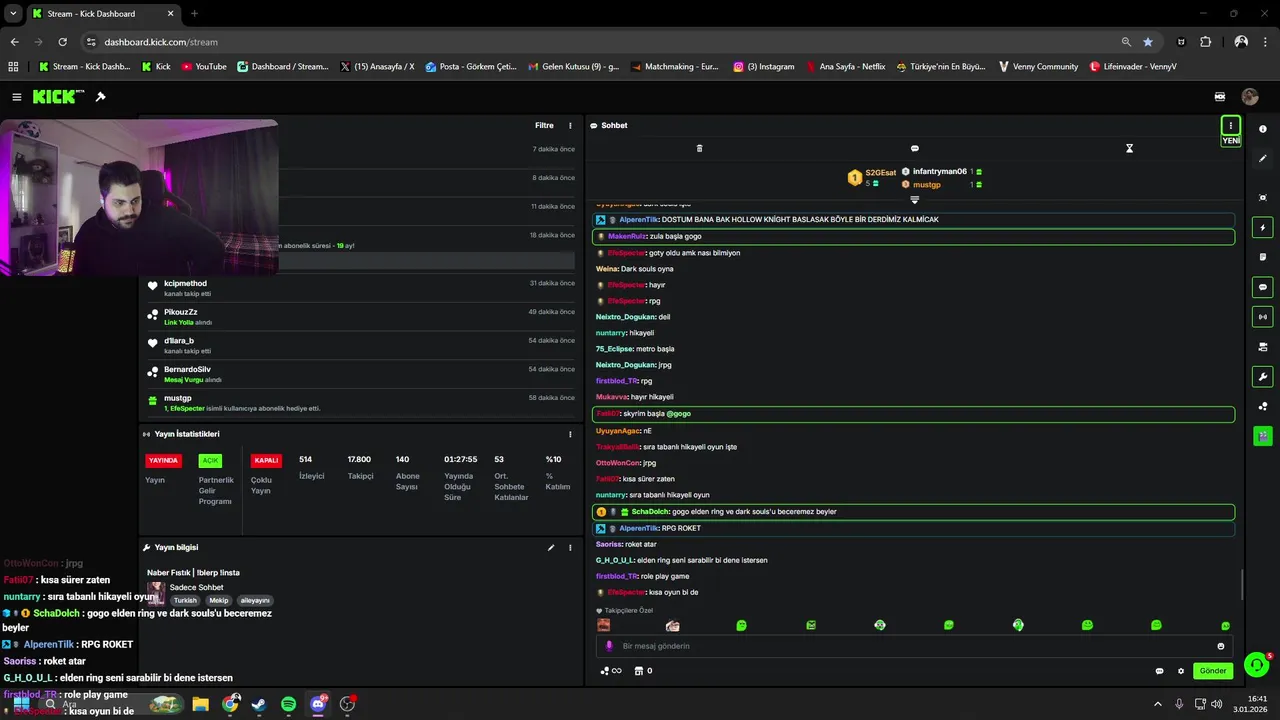Click the chat bubble icon next to settings gear

(x=1159, y=671)
